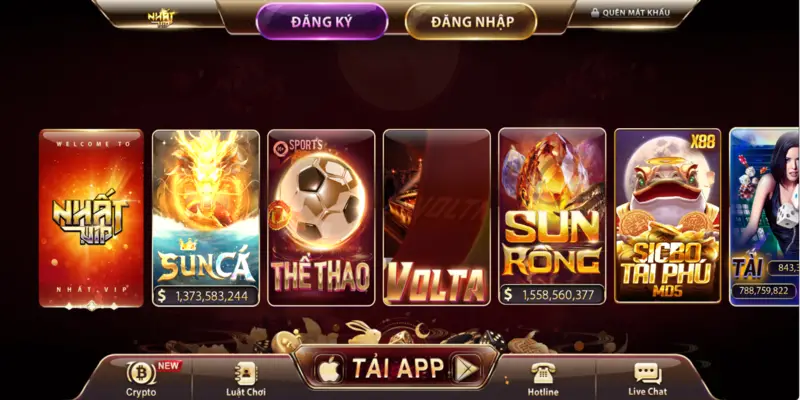Screen dimensions: 800x400
Task: Click the Đăng Nhập login button
Action: pyautogui.click(x=471, y=21)
